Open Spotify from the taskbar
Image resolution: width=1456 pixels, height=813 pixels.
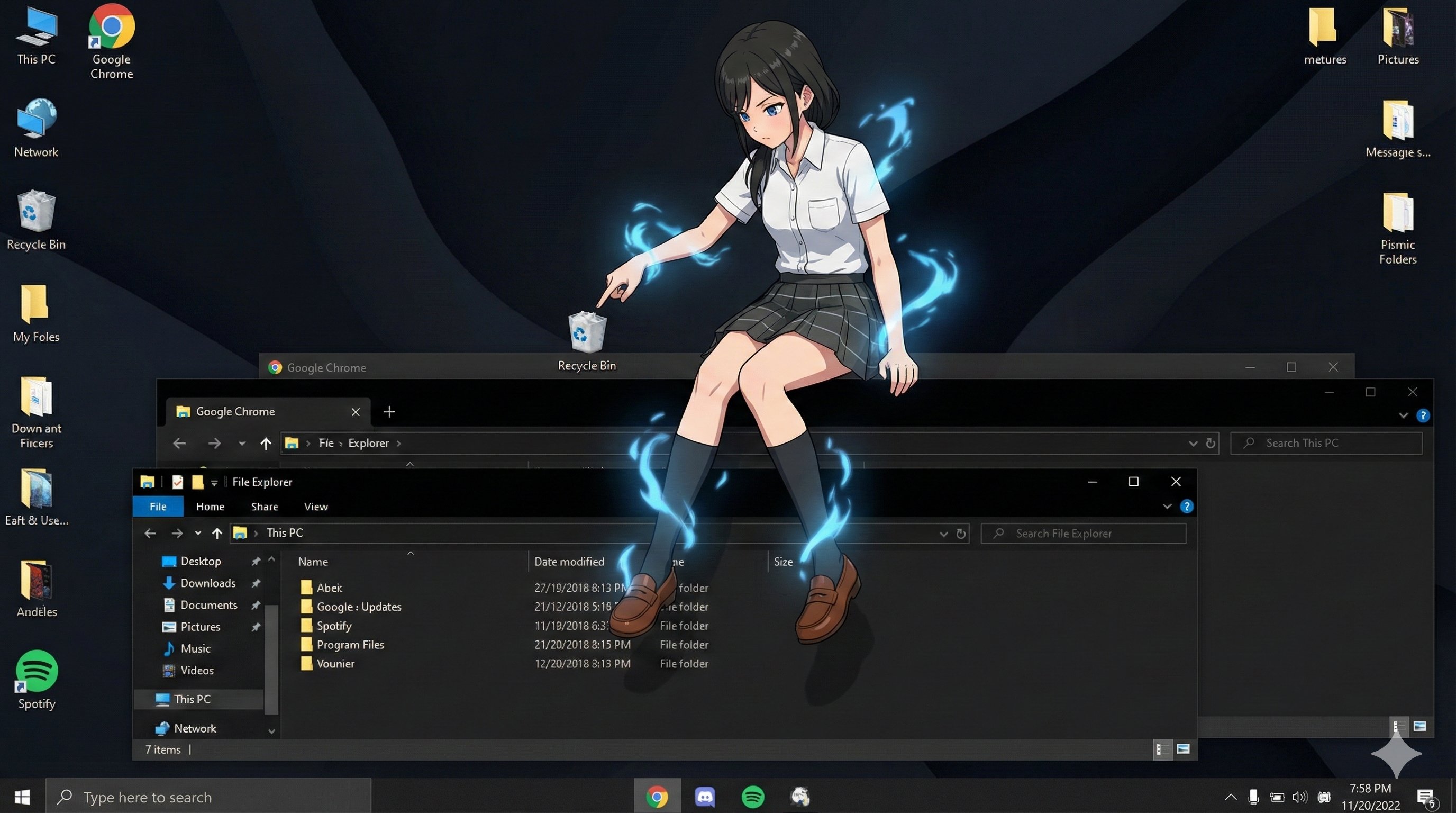coord(752,797)
